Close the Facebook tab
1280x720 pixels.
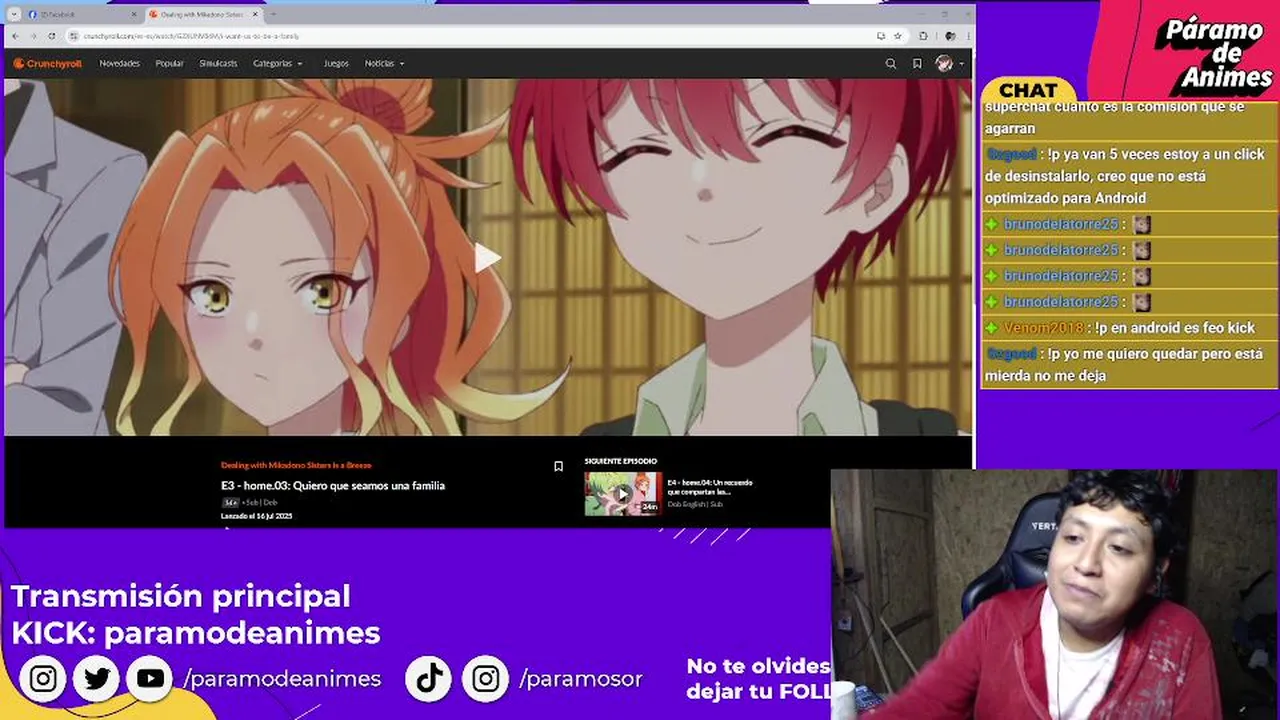(x=134, y=14)
